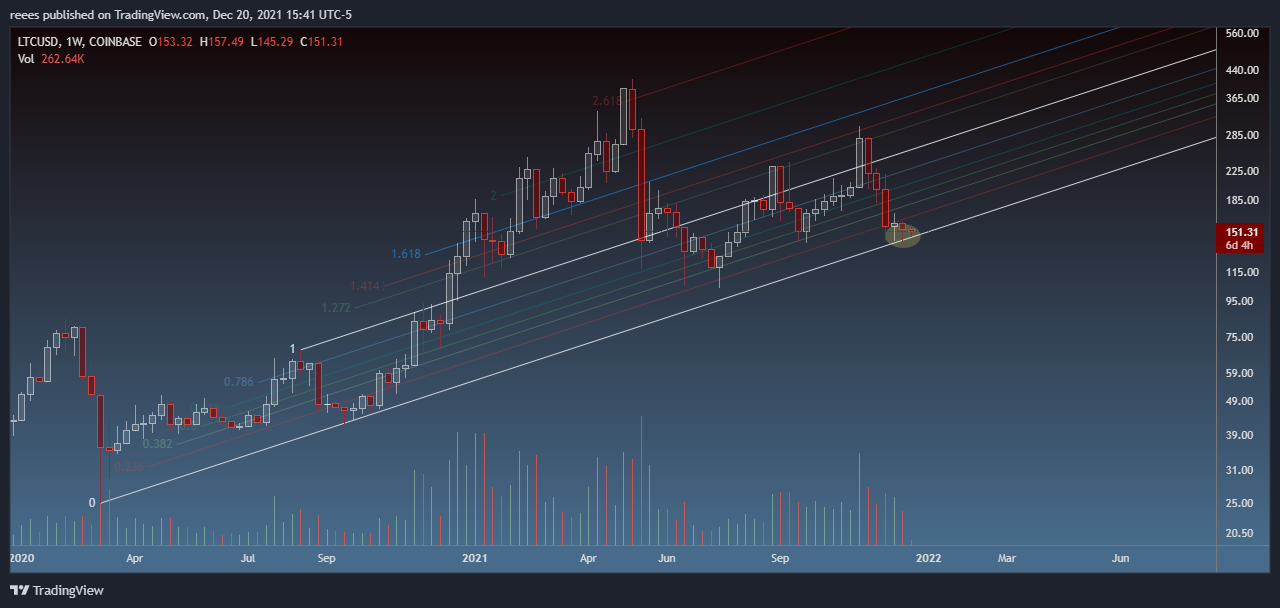This screenshot has height=608, width=1280.
Task: Select the 49.00 price axis label
Action: (x=1239, y=401)
